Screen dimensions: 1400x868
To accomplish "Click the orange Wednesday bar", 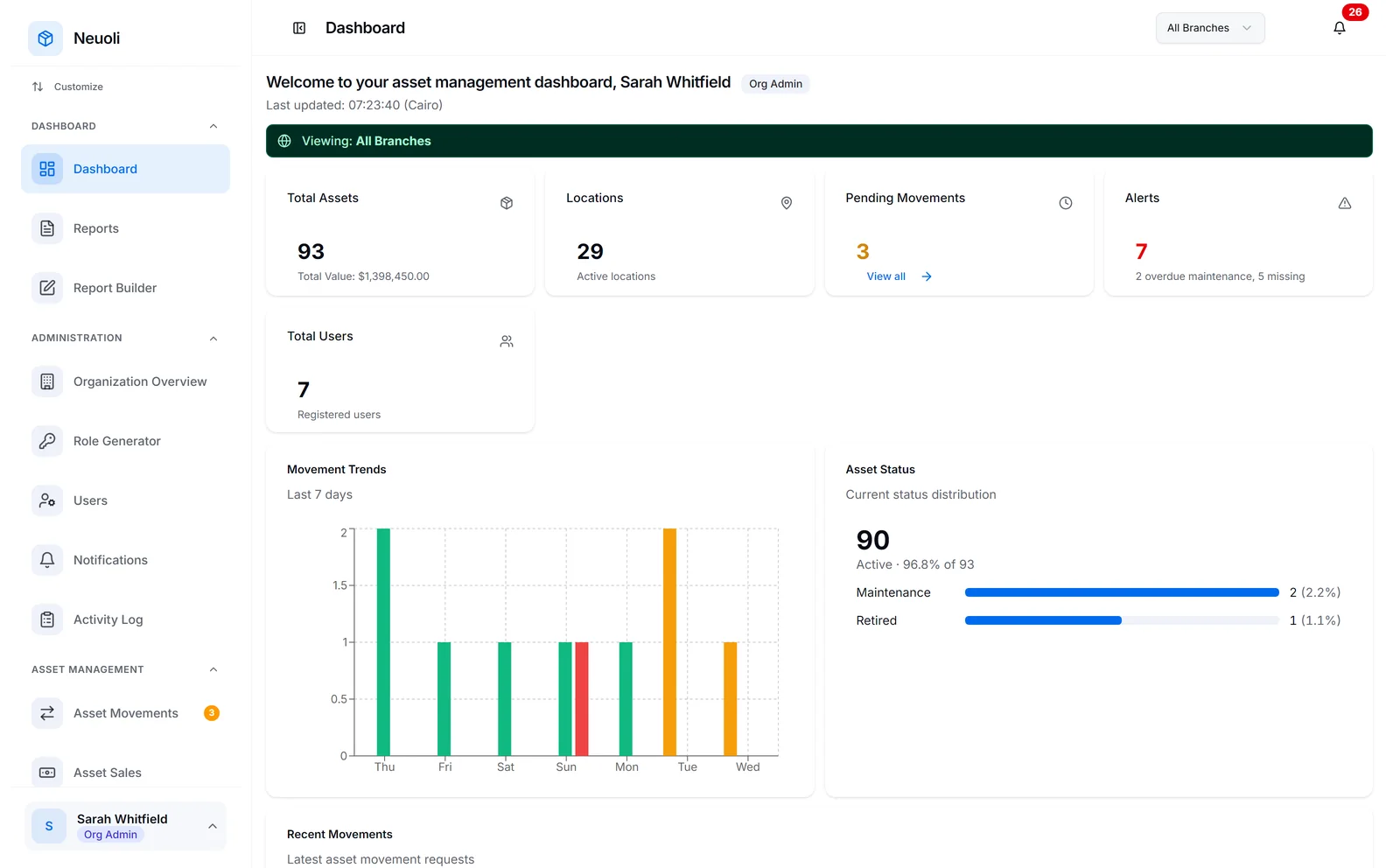I will tap(730, 699).
